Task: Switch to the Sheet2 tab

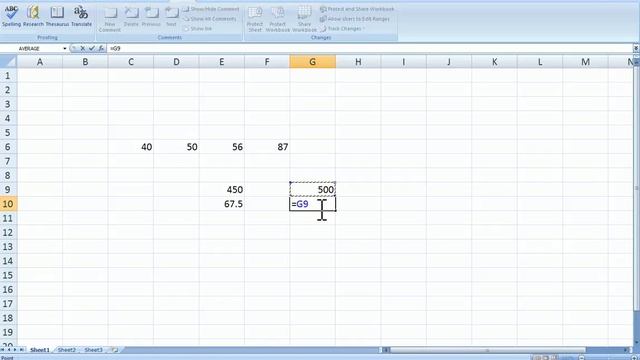Action: [67, 350]
